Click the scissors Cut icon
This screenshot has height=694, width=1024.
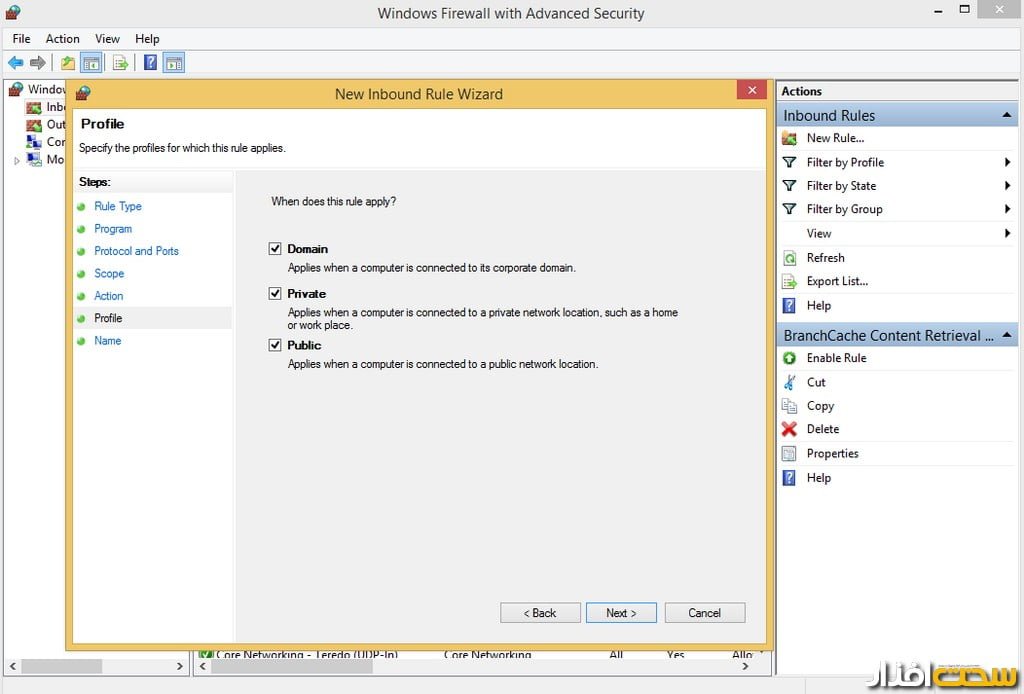[x=789, y=382]
